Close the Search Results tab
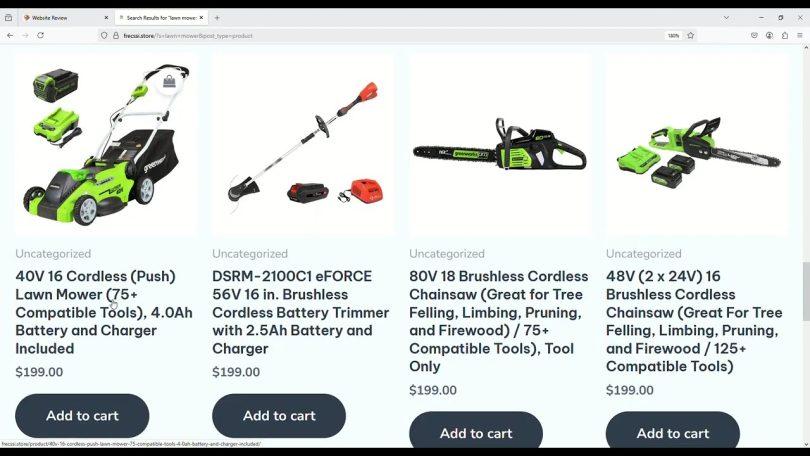810x456 pixels. click(x=201, y=18)
